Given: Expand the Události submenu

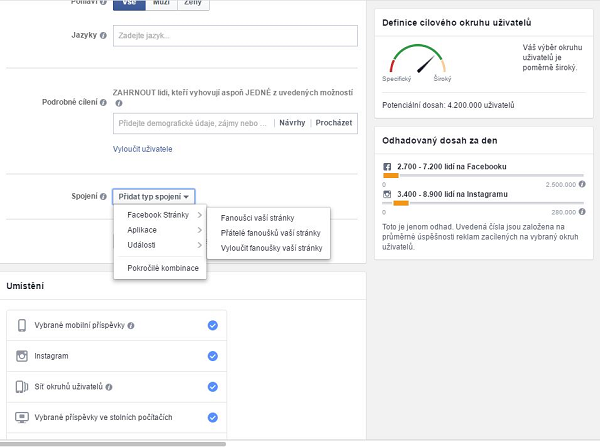Looking at the screenshot, I should [160, 245].
